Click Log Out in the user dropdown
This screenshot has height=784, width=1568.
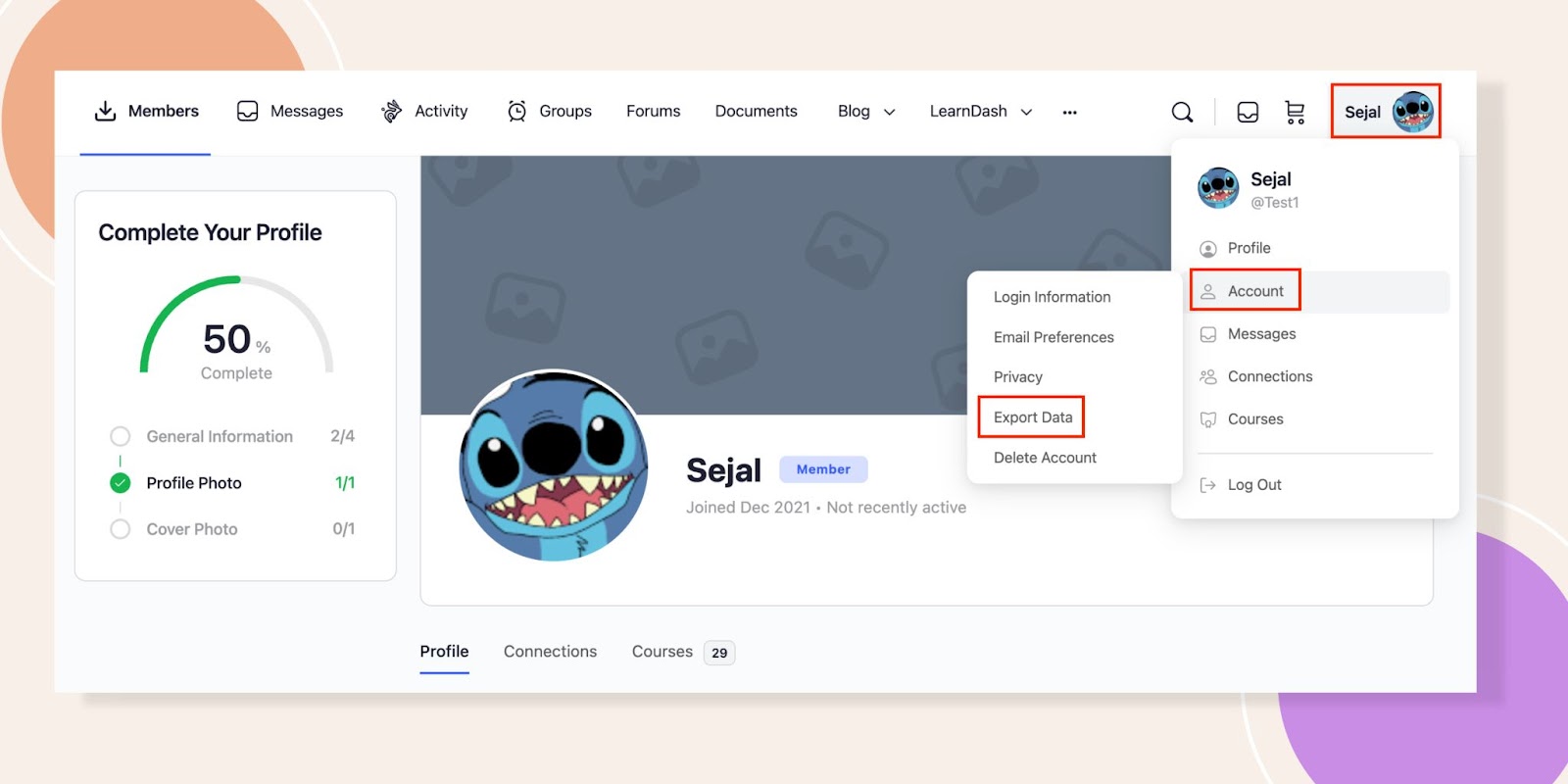point(1254,485)
